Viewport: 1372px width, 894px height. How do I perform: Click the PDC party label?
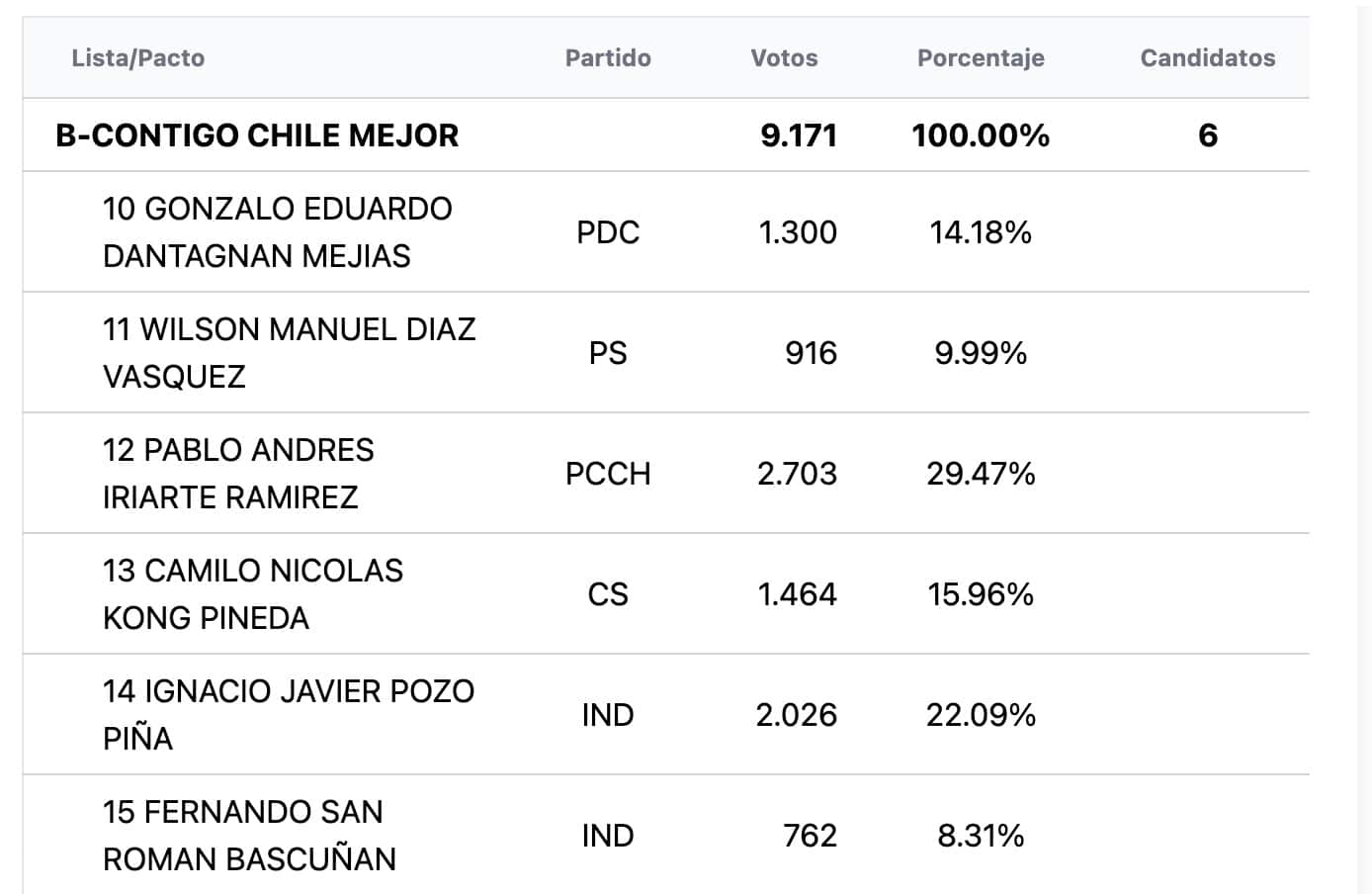pyautogui.click(x=608, y=232)
